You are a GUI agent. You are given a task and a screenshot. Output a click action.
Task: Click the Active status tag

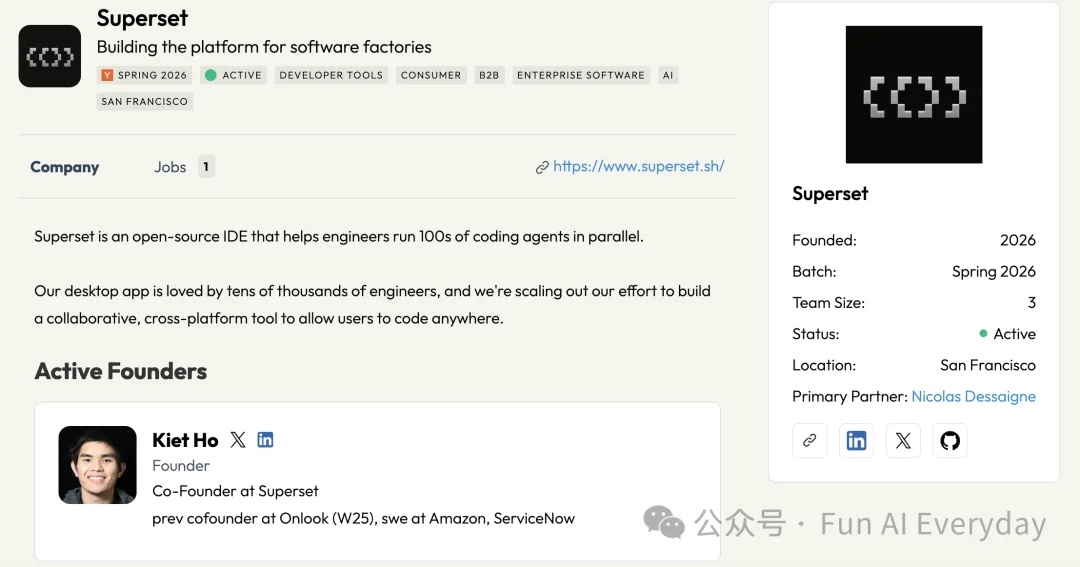coord(234,75)
